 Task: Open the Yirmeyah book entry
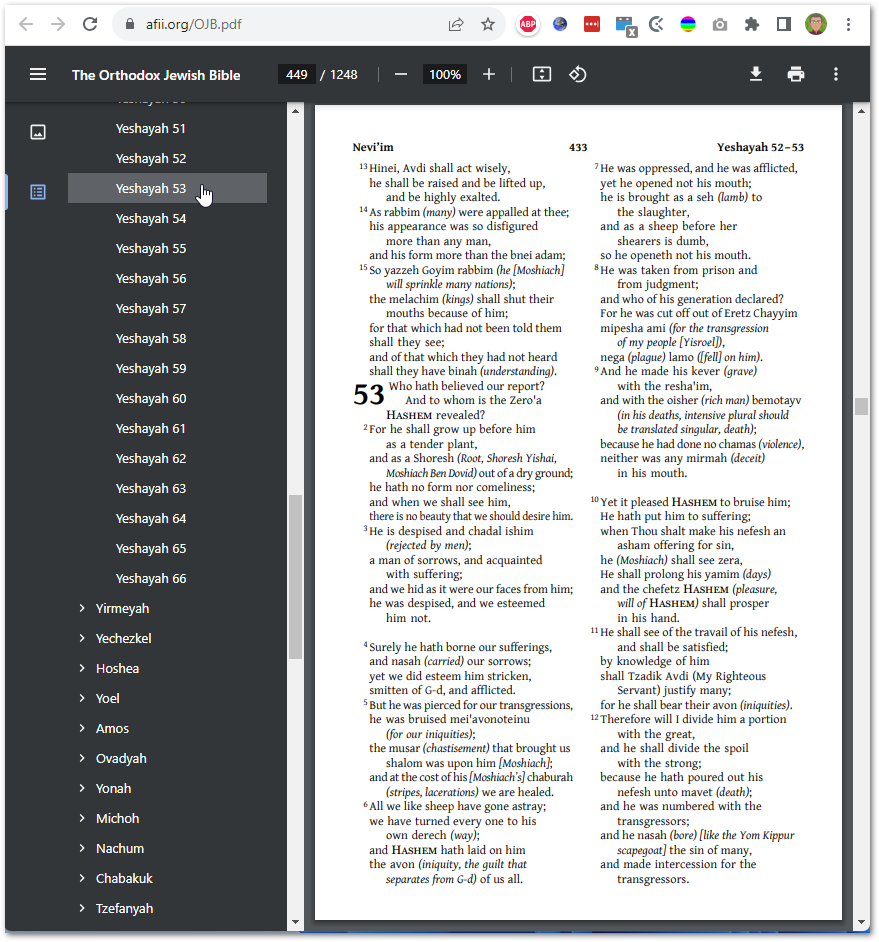point(123,609)
